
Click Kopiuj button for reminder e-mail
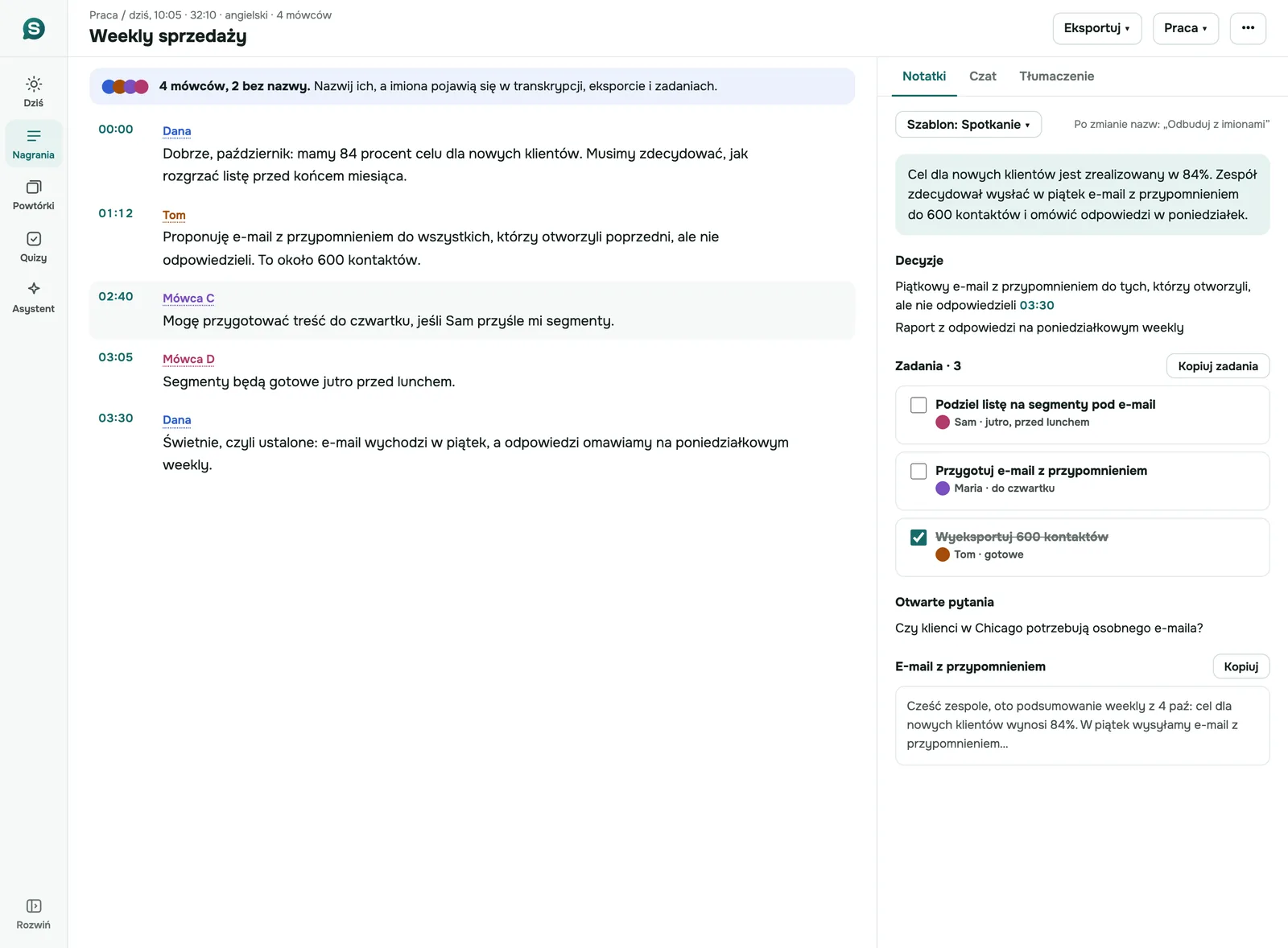pyautogui.click(x=1241, y=666)
